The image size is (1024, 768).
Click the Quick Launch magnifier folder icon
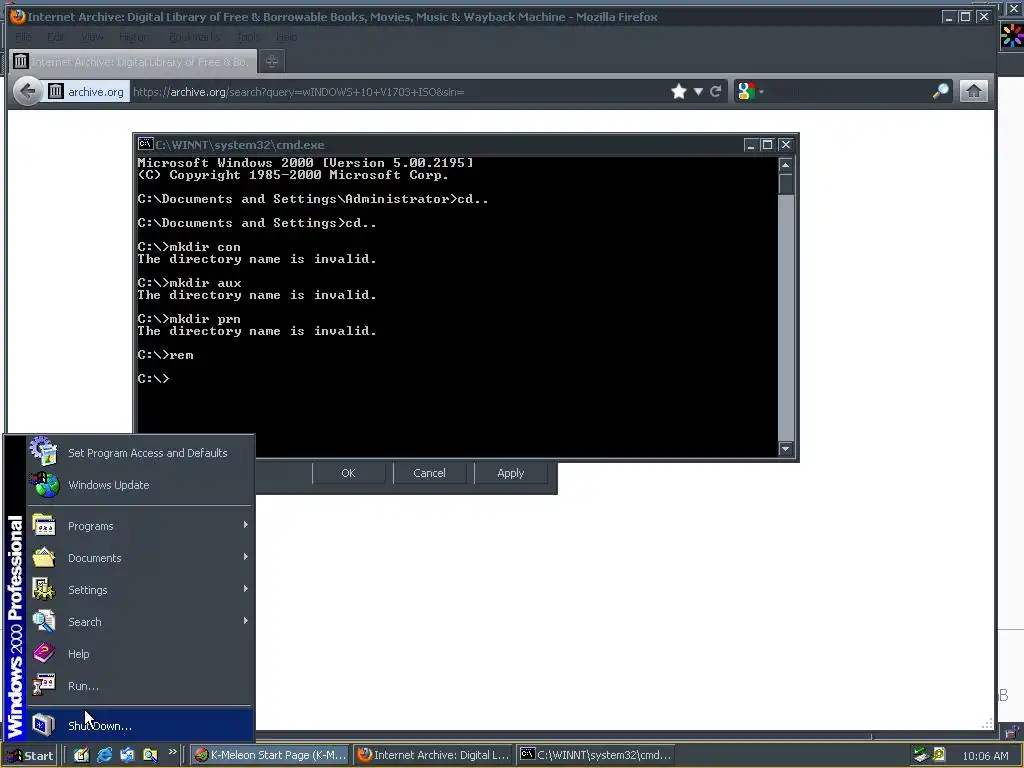[150, 755]
